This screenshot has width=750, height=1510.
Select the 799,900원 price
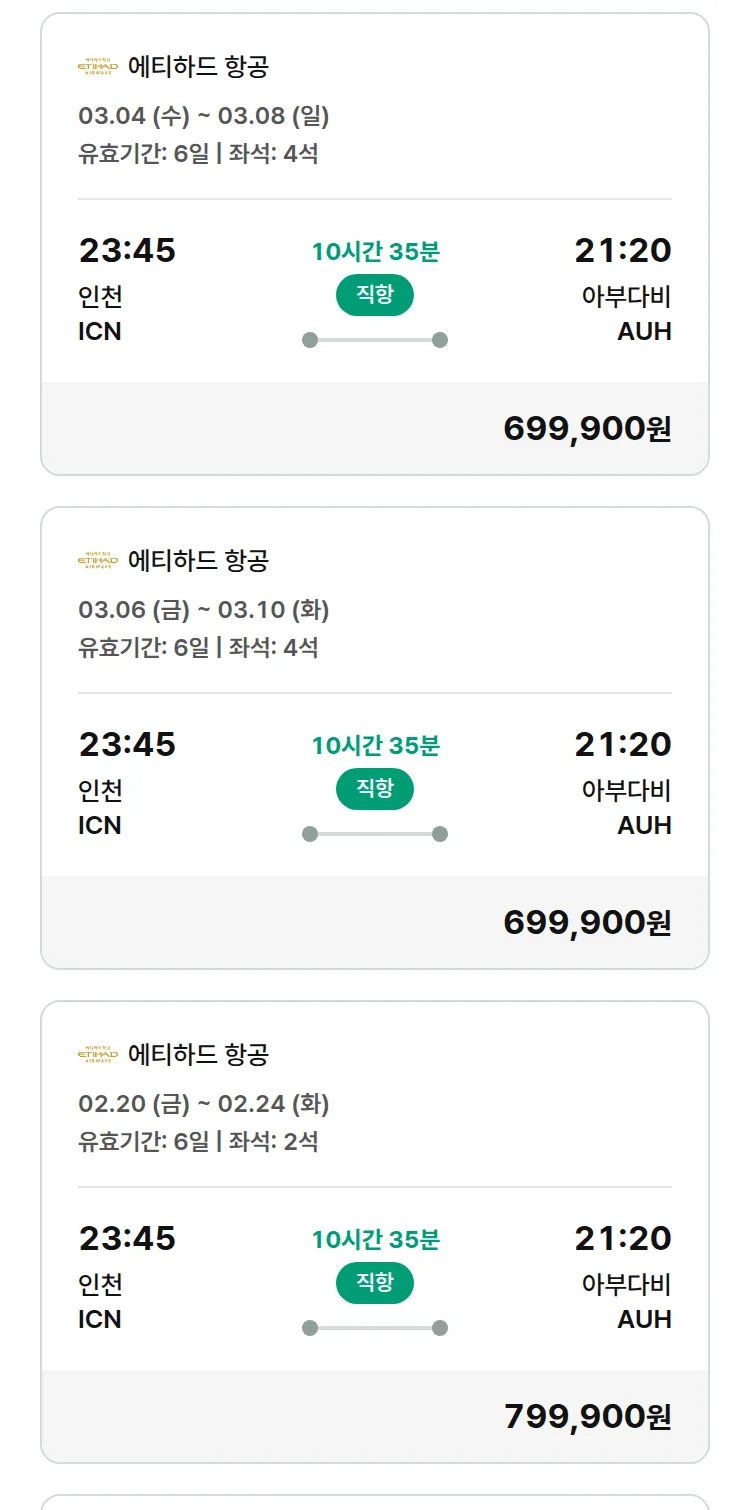pos(587,1416)
